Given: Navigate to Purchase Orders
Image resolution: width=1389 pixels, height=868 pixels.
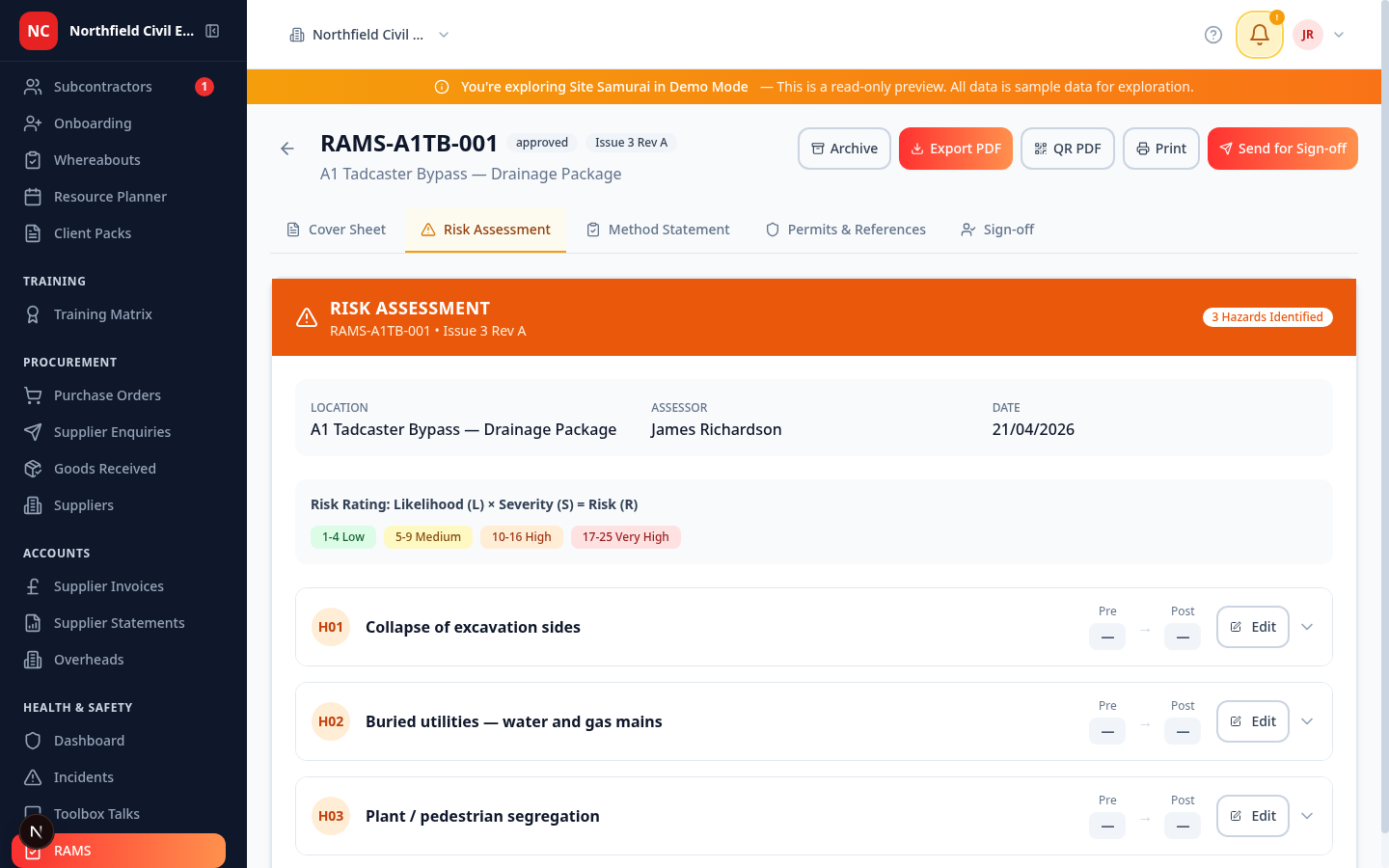Looking at the screenshot, I should pyautogui.click(x=107, y=394).
